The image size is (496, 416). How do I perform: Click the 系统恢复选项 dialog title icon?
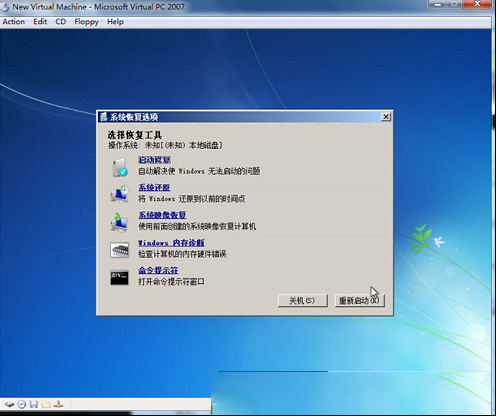click(104, 117)
